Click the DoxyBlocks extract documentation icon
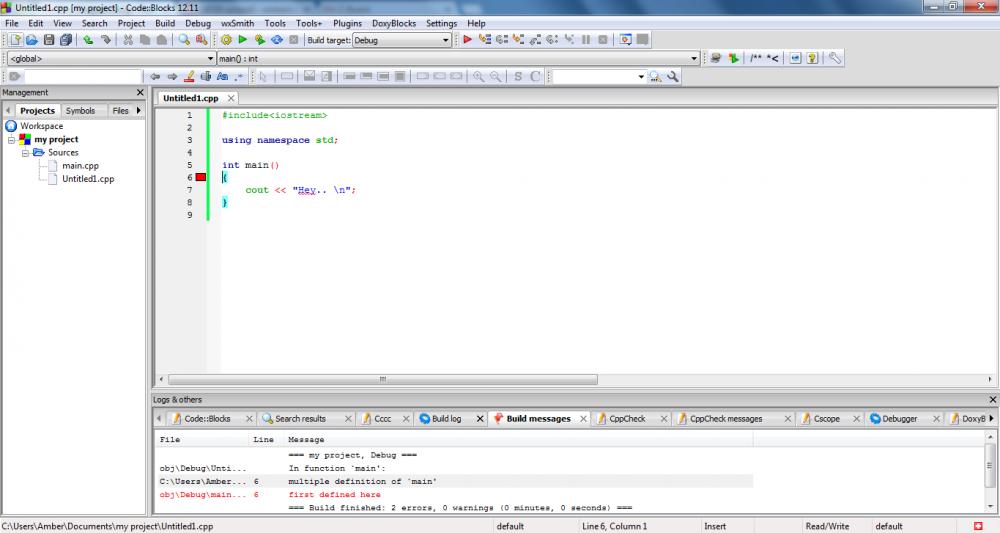Screen dimensions: 1000x533 click(x=733, y=58)
